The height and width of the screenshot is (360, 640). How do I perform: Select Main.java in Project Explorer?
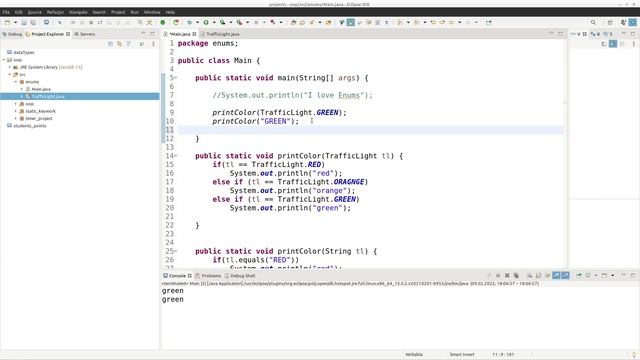coord(41,89)
